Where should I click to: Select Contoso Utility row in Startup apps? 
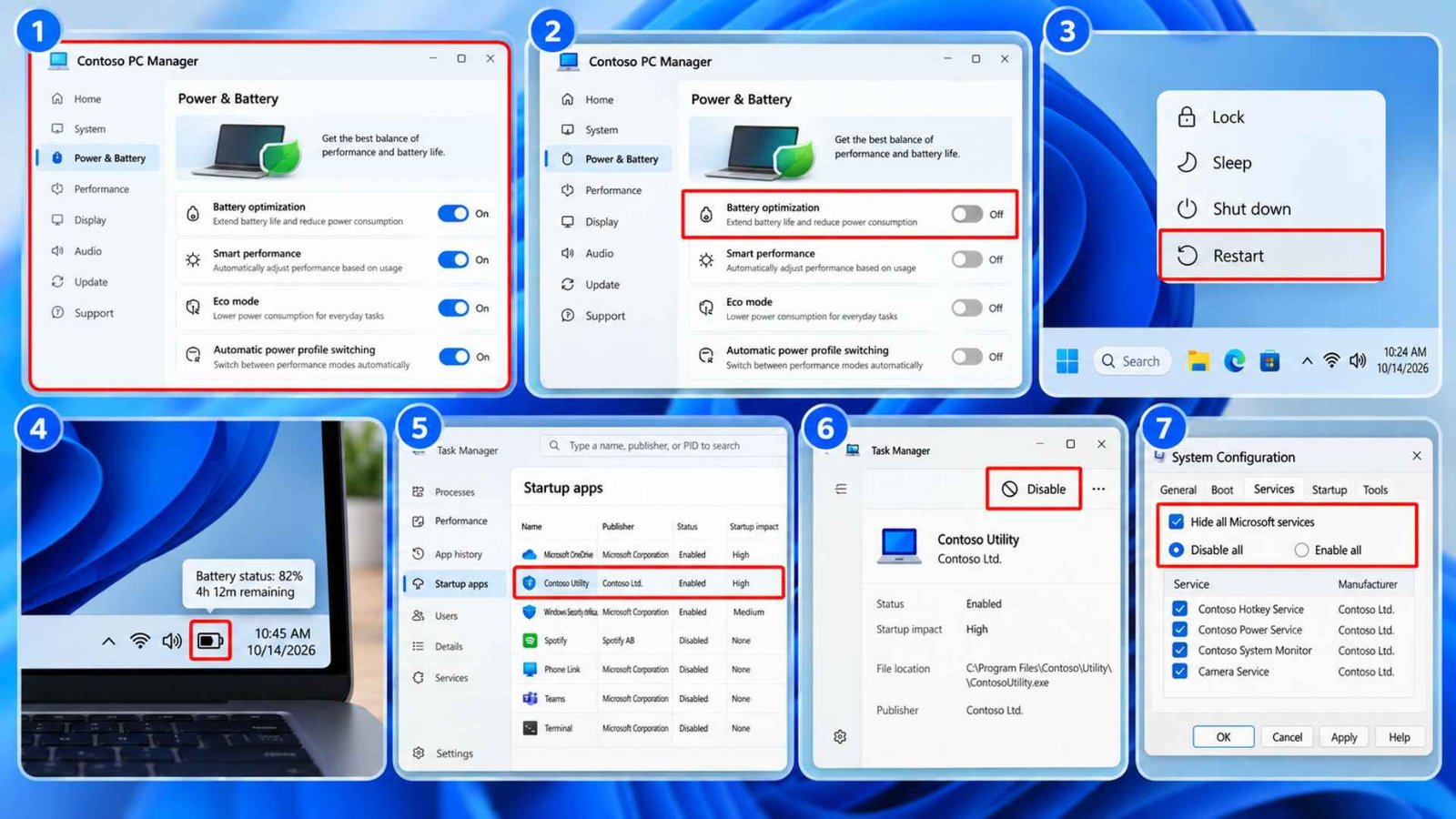pyautogui.click(x=649, y=582)
